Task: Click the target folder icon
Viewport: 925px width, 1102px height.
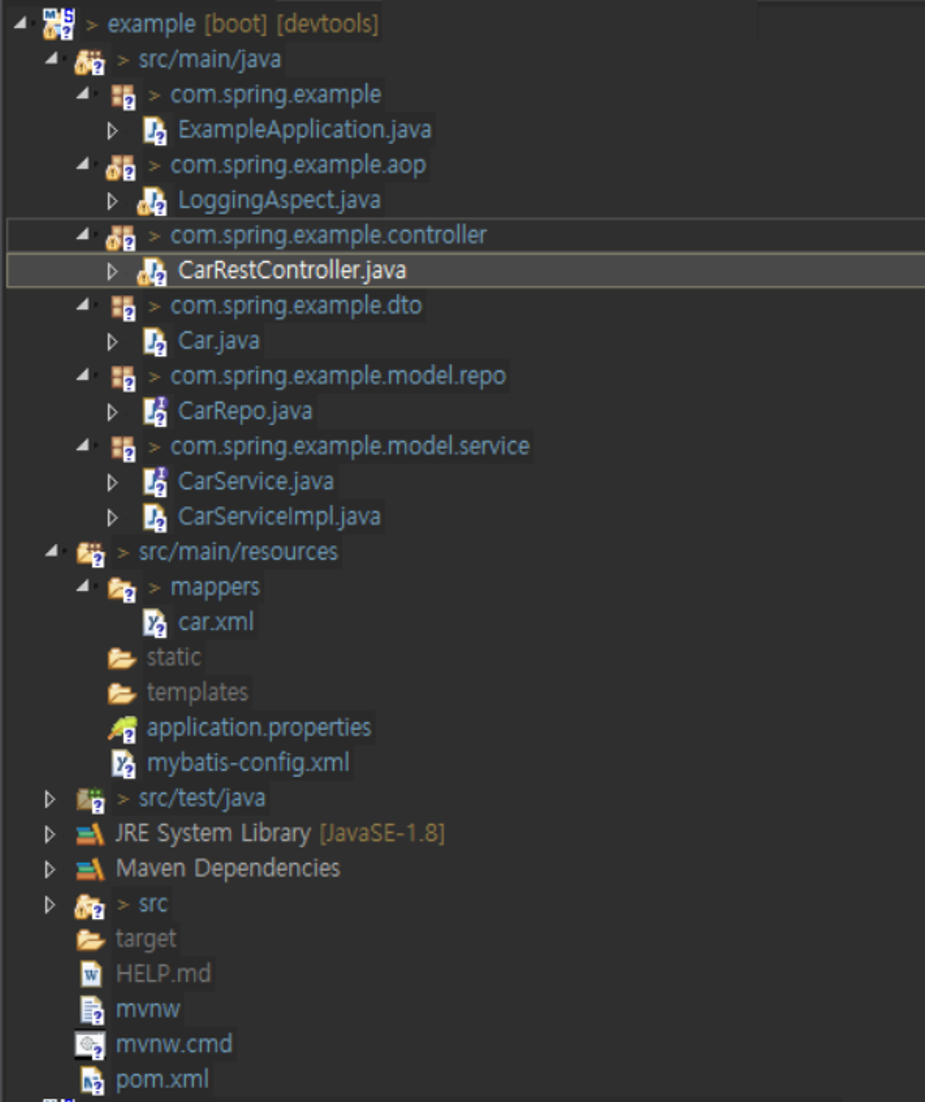Action: (91, 940)
